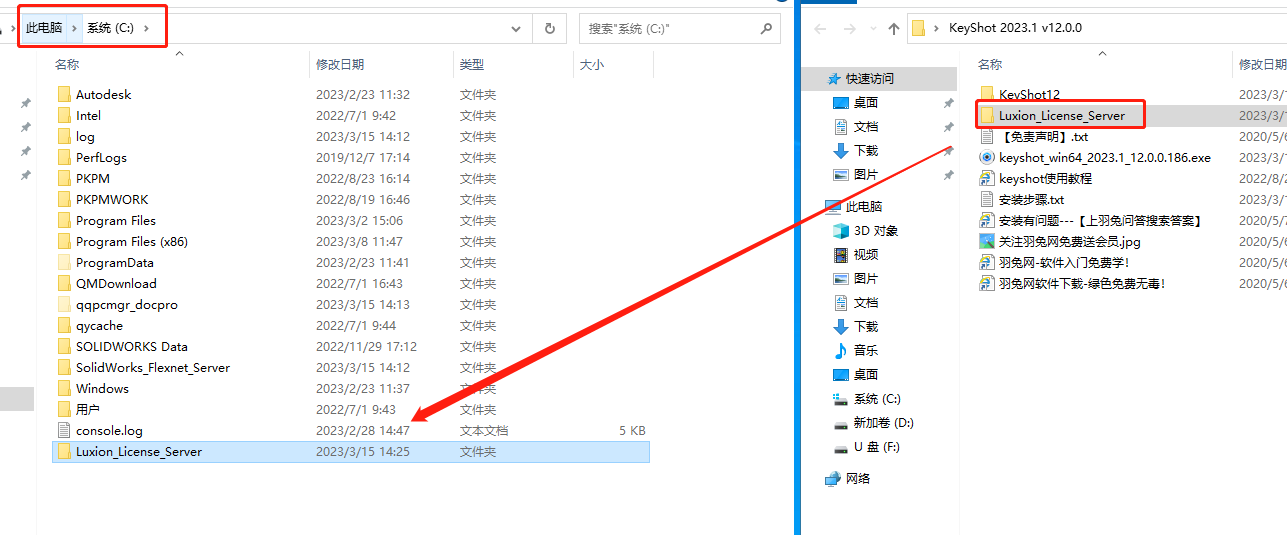Select the 【免责声明】.txt file icon
1287x535 pixels.
[x=987, y=136]
